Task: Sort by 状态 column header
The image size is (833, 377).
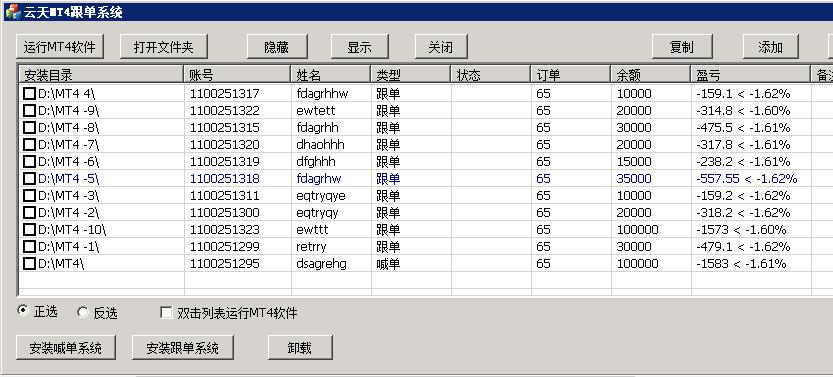Action: pyautogui.click(x=491, y=75)
